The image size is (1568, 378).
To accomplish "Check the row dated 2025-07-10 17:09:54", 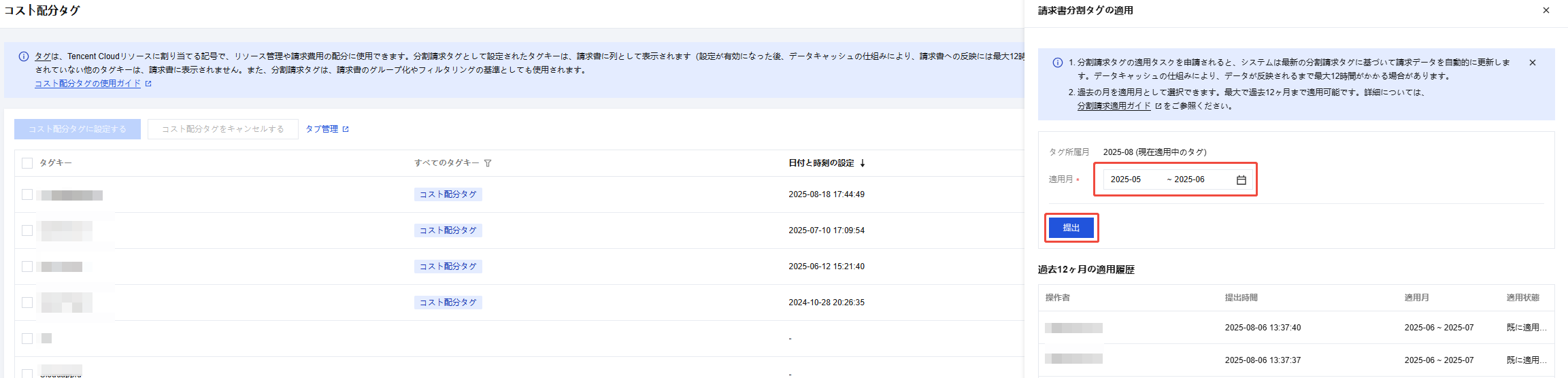I will [x=27, y=230].
